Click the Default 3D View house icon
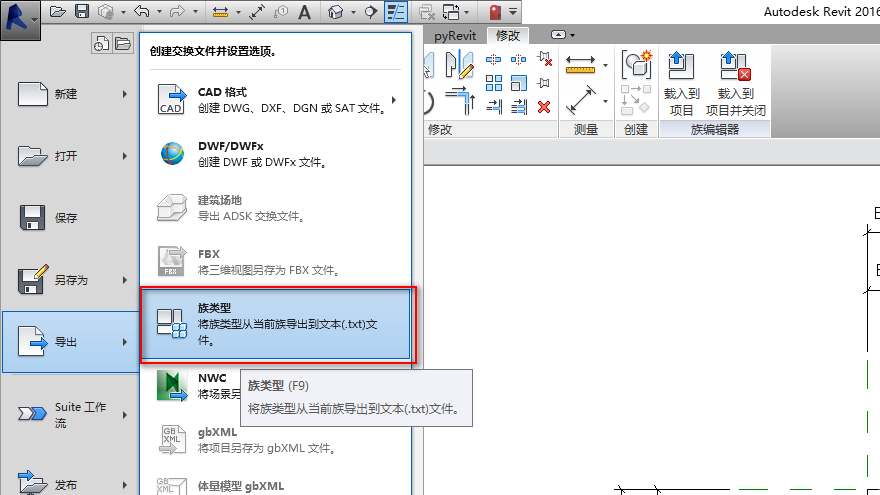 pyautogui.click(x=336, y=11)
